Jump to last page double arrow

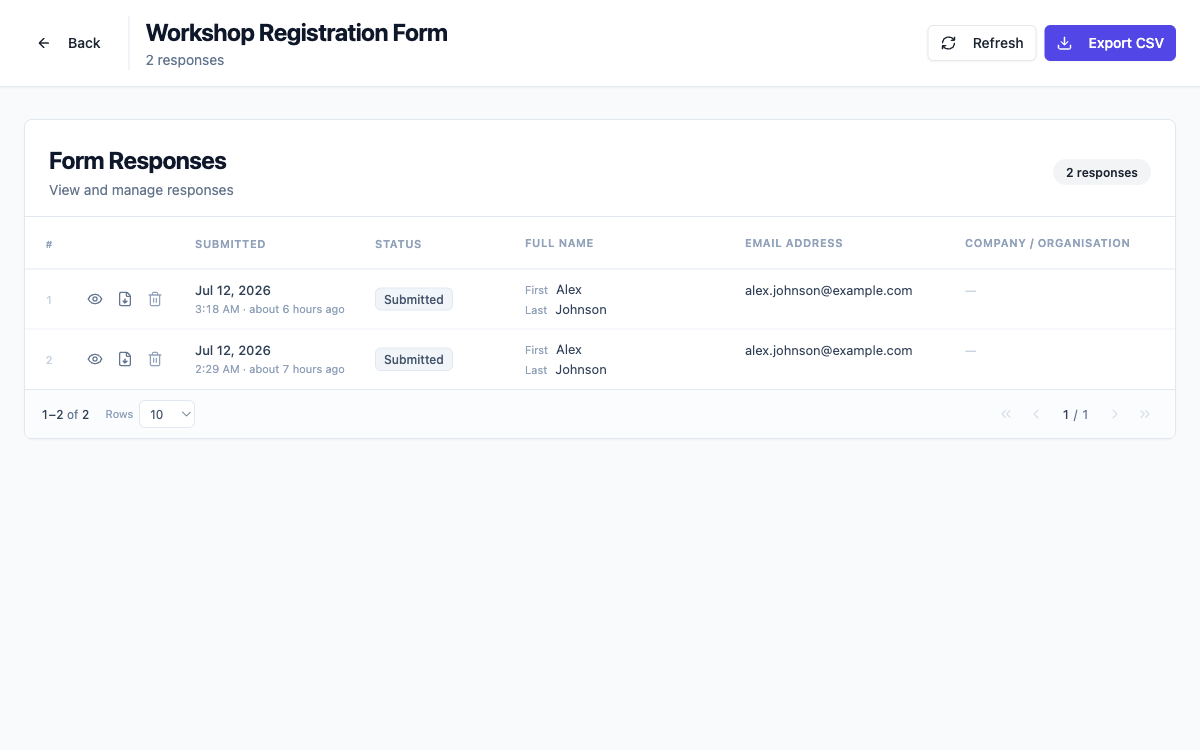[x=1145, y=414]
